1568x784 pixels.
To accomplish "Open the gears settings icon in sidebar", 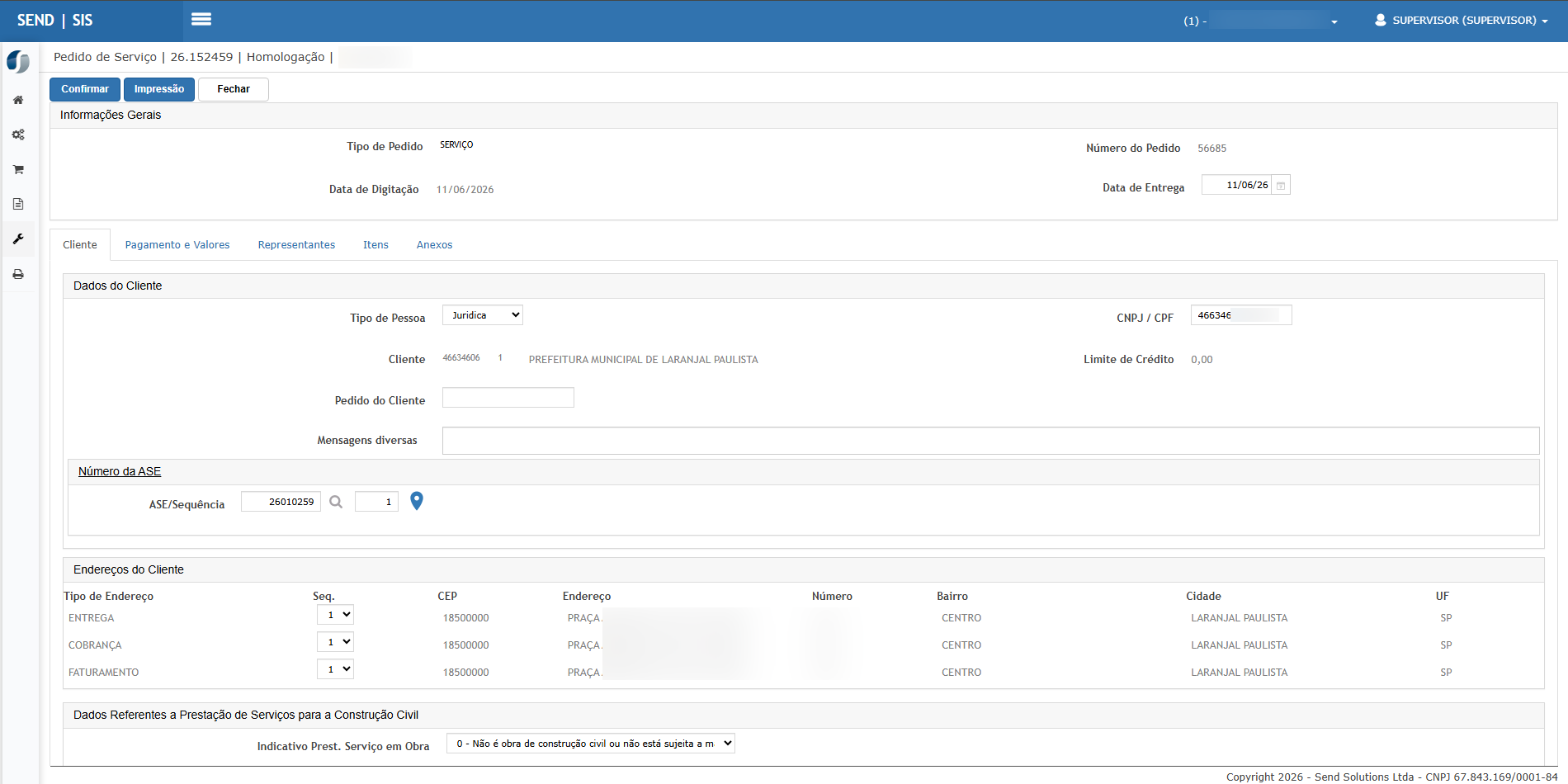I will [18, 135].
